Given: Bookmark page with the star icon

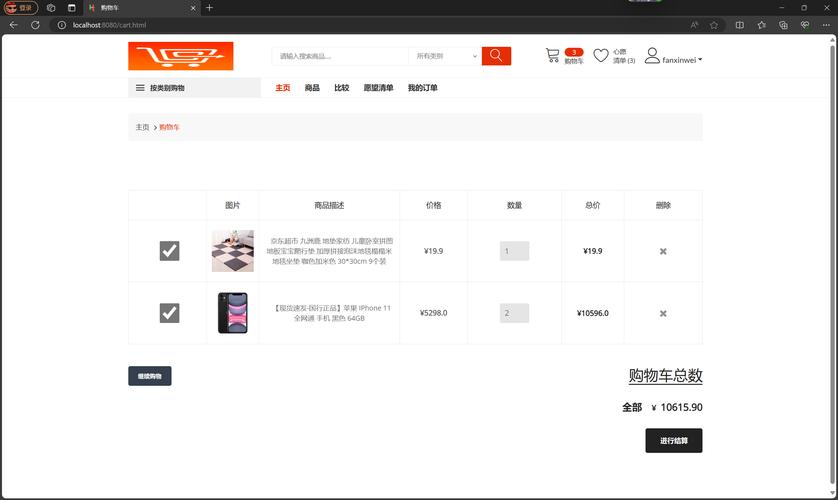Looking at the screenshot, I should coord(713,25).
